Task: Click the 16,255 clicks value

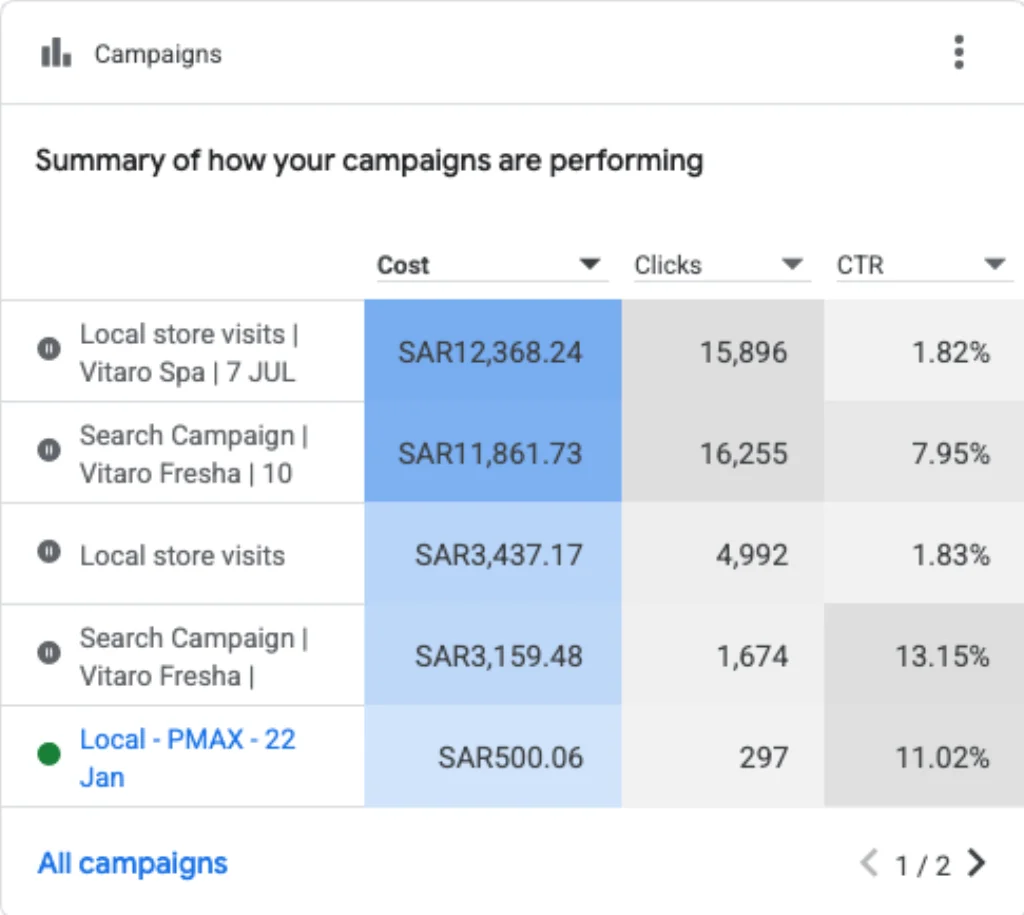Action: coord(743,453)
